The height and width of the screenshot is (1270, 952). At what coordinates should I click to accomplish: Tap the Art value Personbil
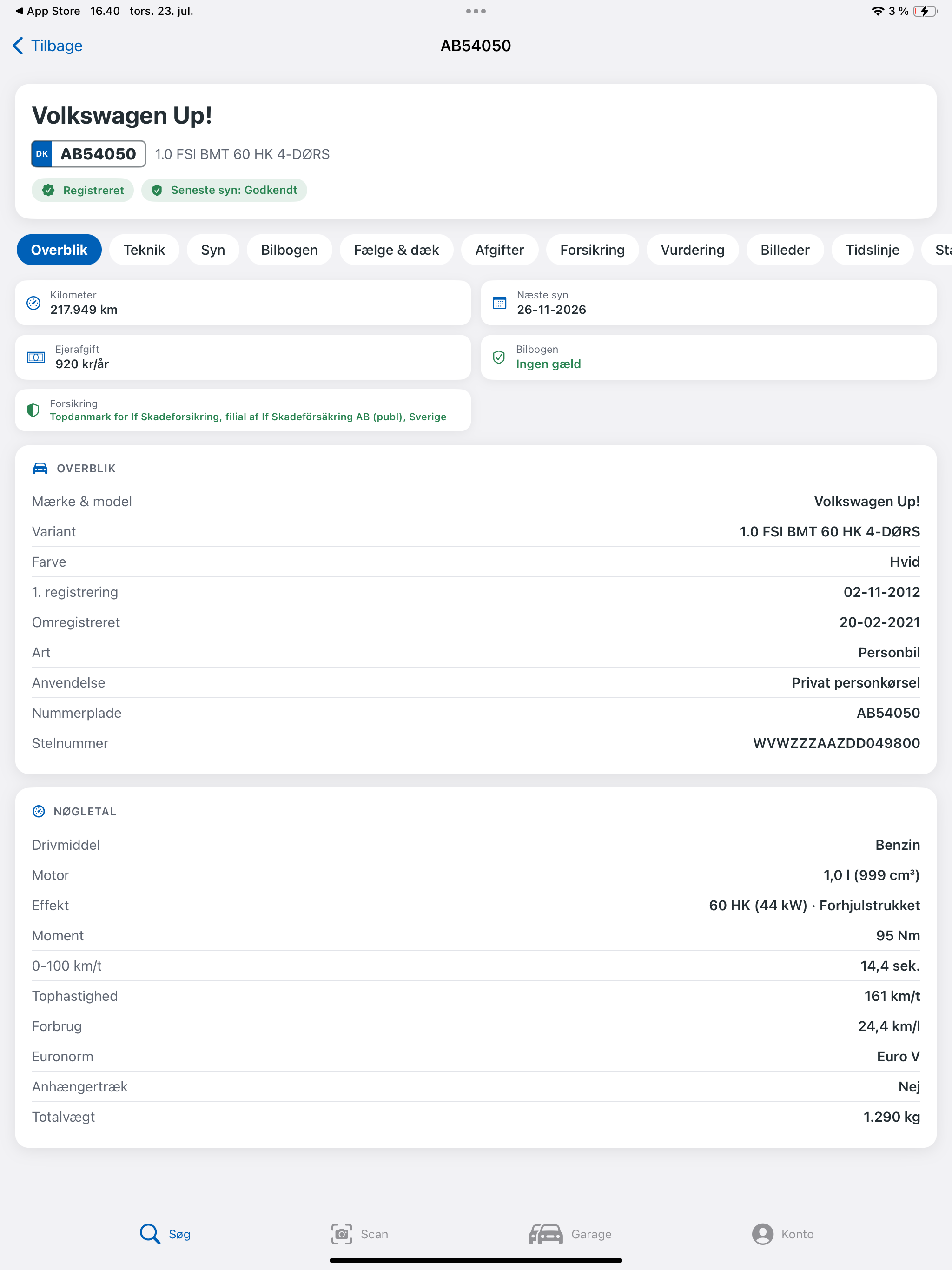tap(889, 652)
